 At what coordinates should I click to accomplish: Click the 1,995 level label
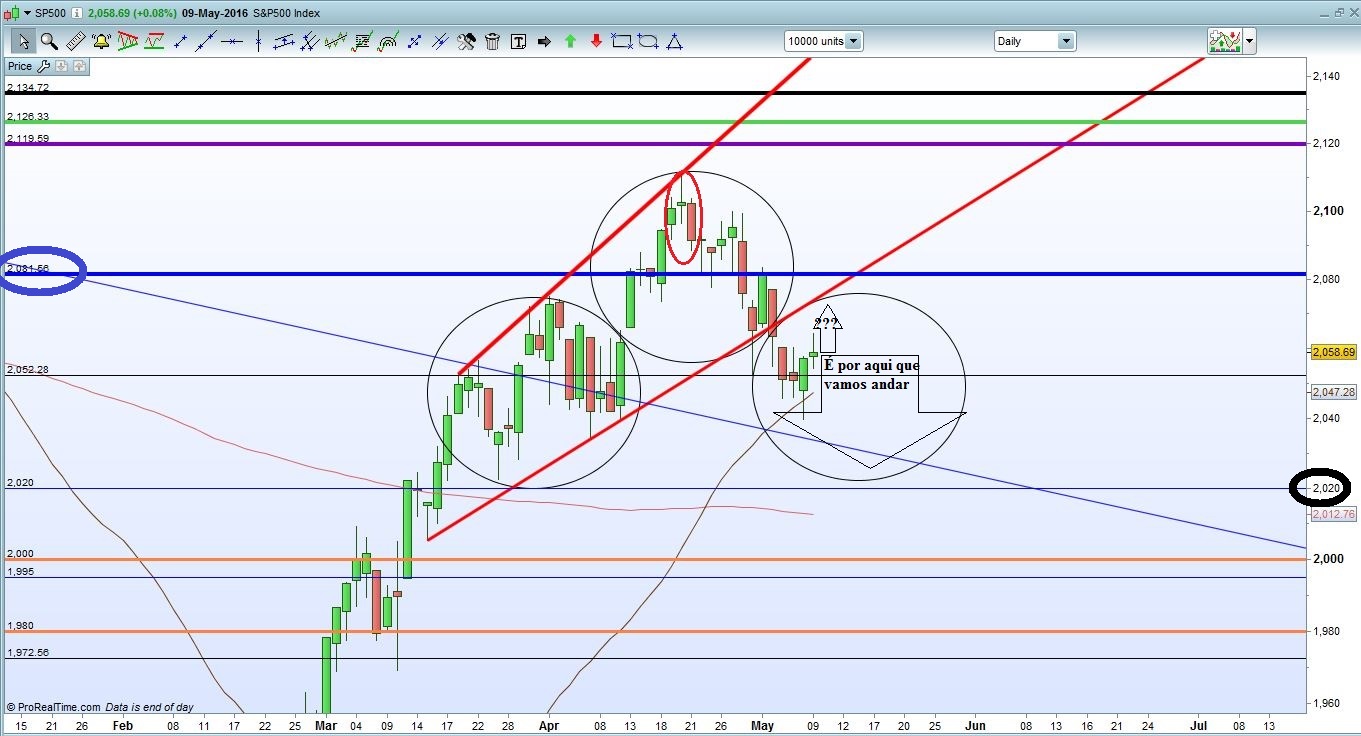coord(20,571)
